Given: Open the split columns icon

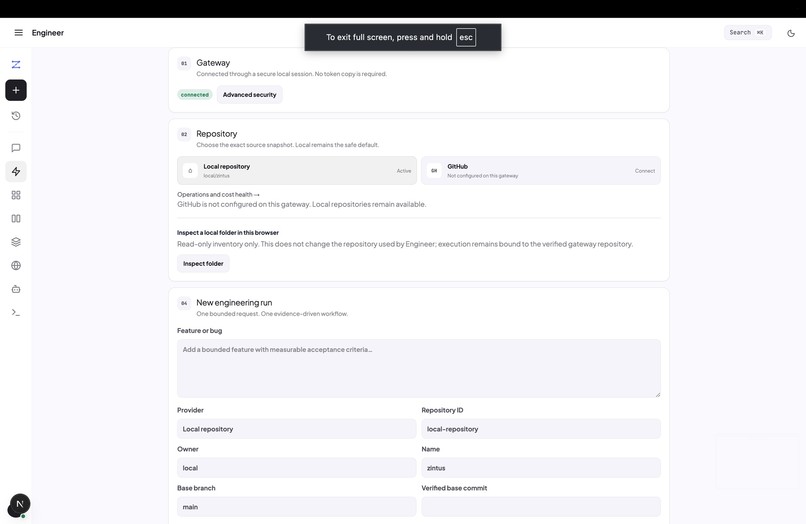Looking at the screenshot, I should pos(16,219).
